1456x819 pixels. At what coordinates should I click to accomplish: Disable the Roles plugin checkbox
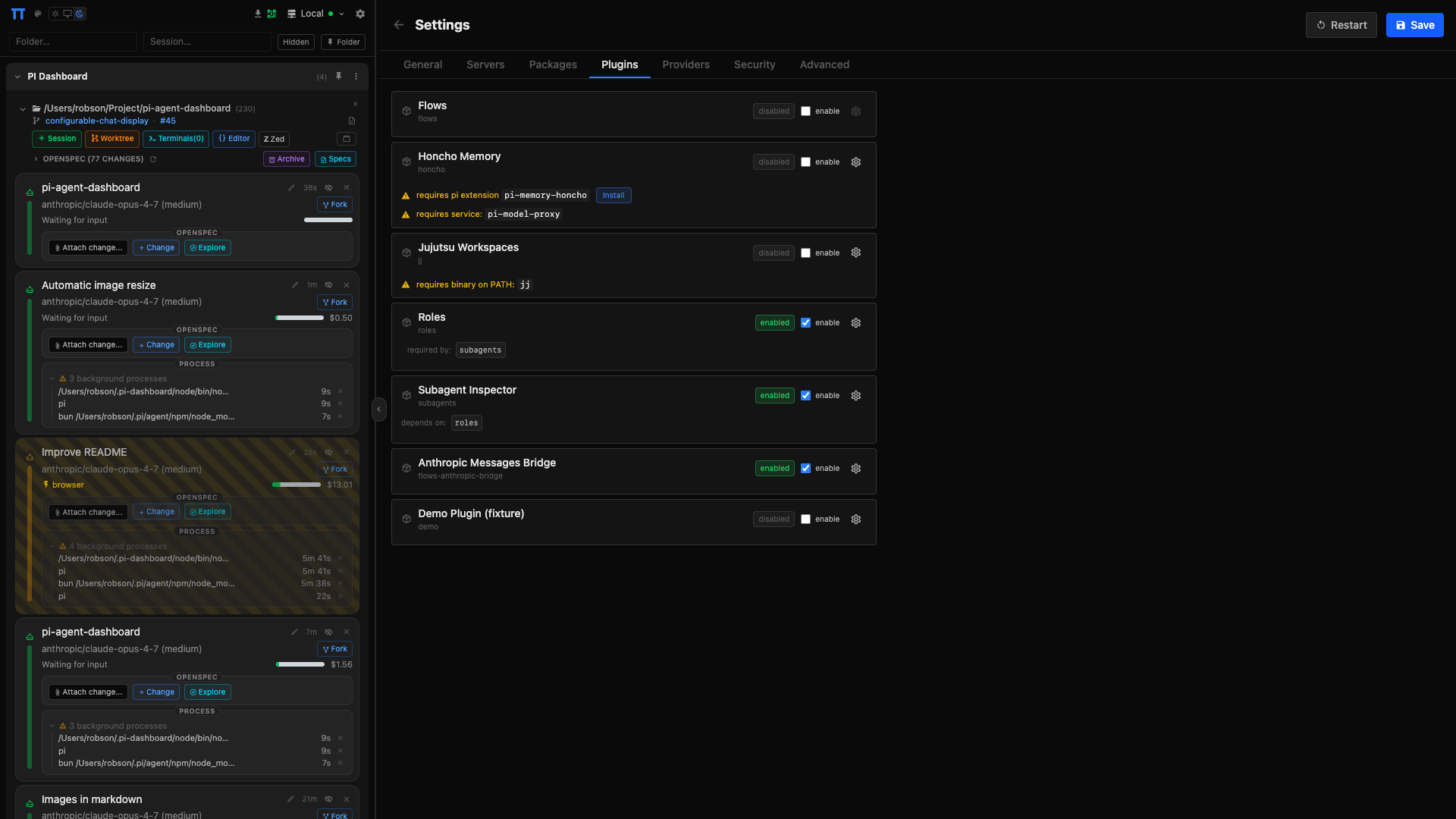click(x=805, y=323)
